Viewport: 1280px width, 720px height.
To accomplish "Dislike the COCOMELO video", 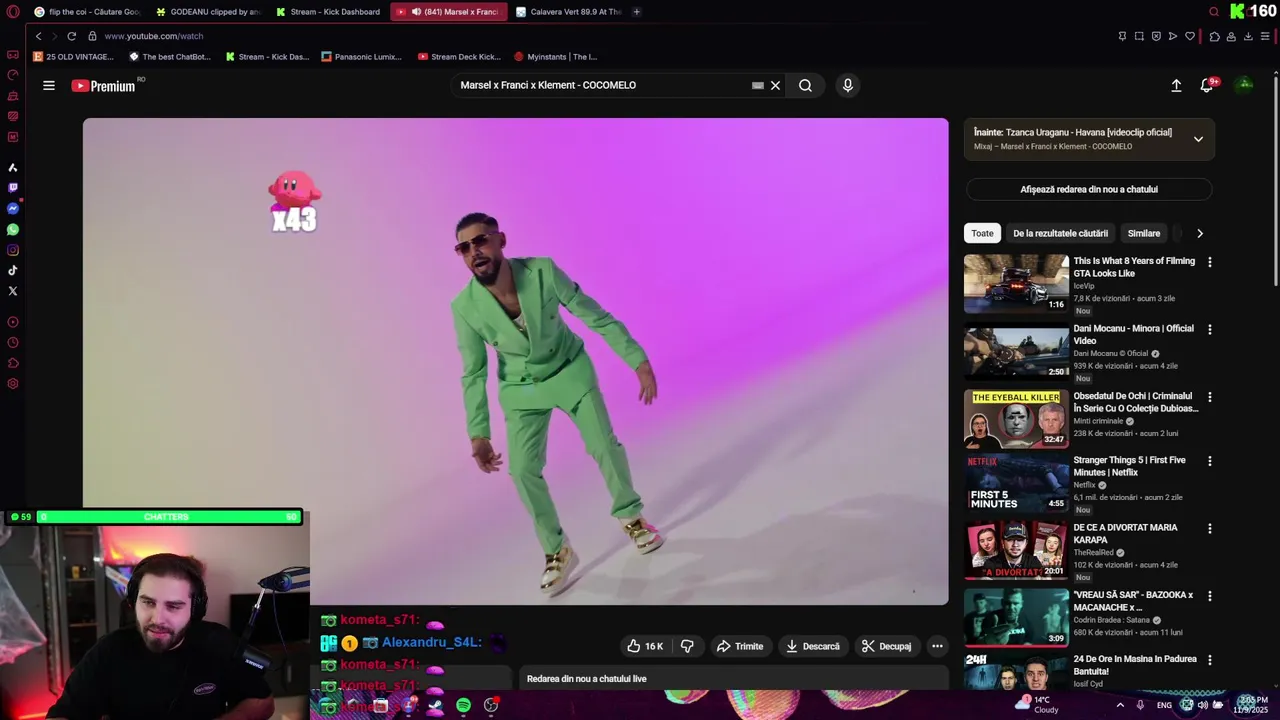I will click(x=687, y=646).
